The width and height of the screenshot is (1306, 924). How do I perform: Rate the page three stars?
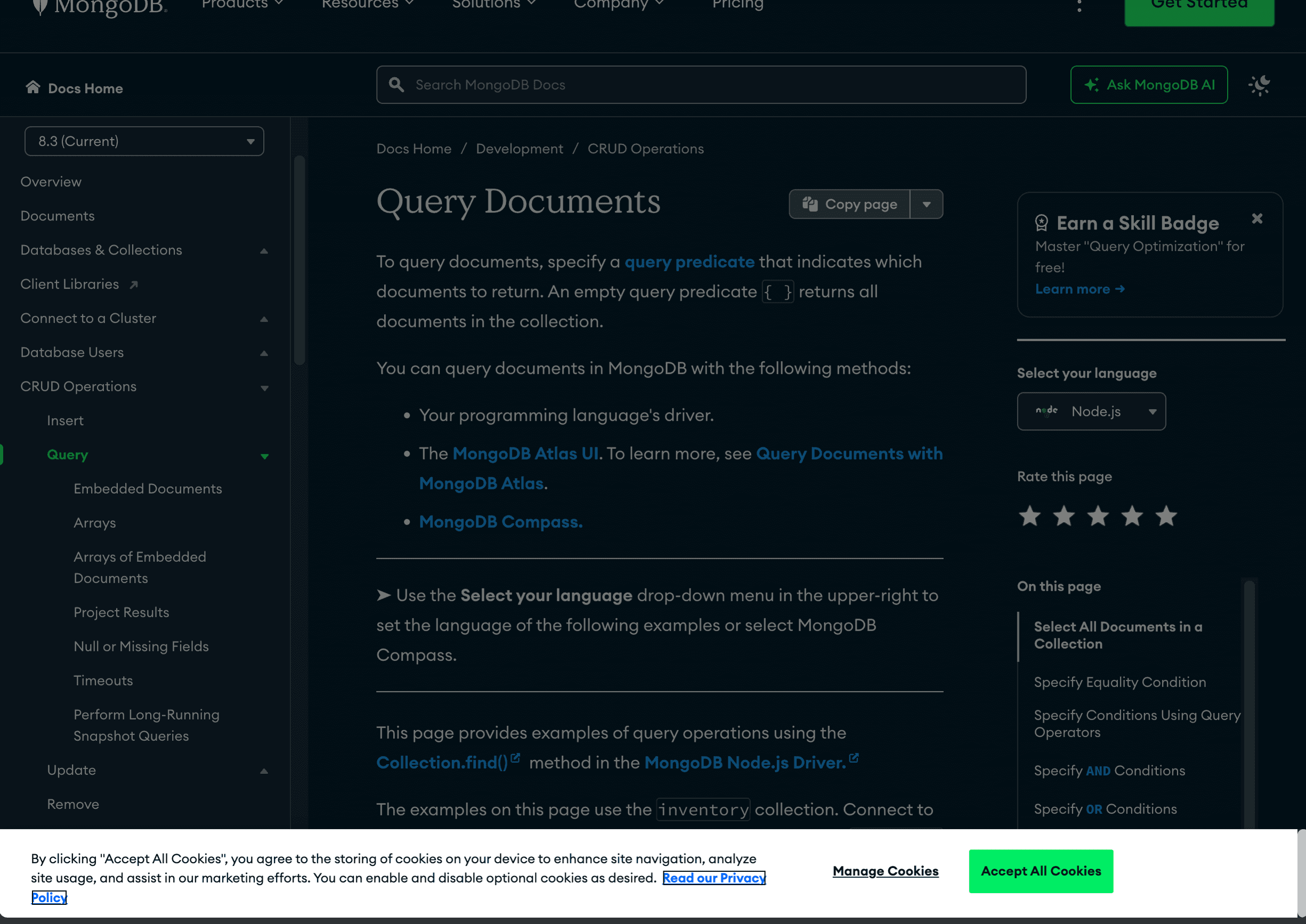[x=1098, y=516]
